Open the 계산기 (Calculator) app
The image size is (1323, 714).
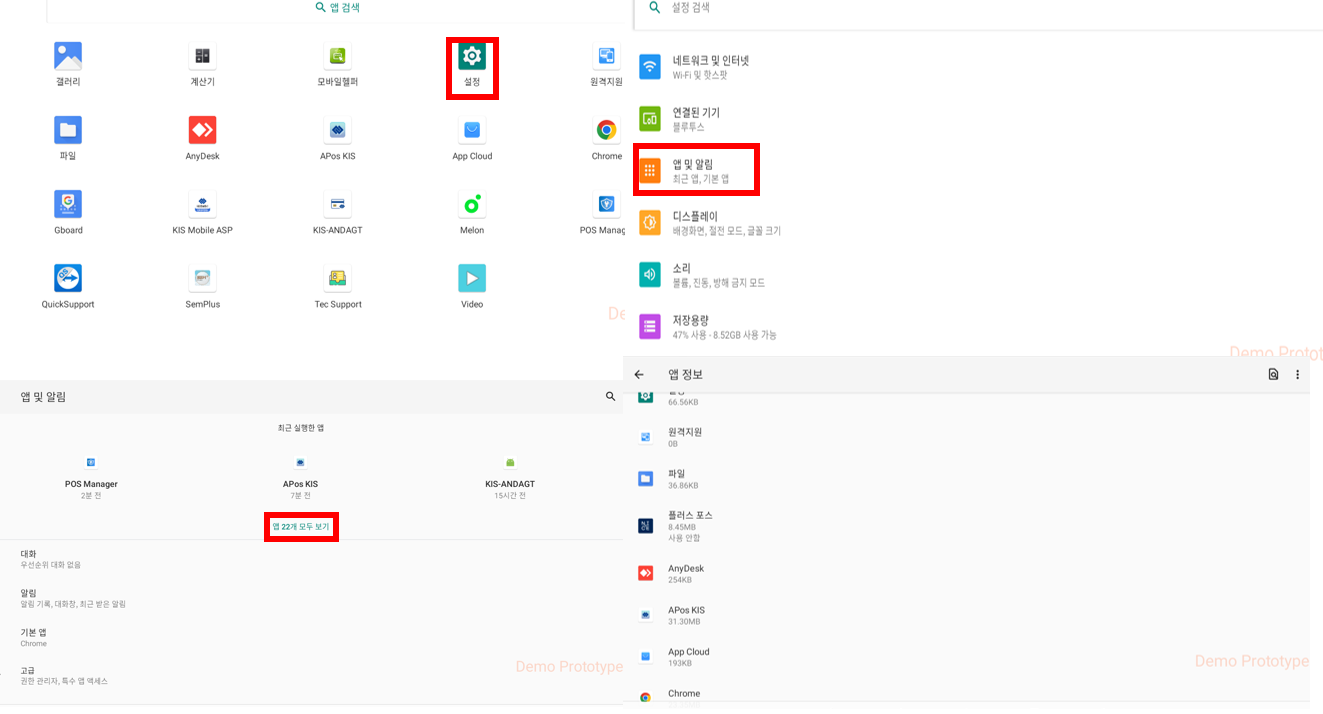coord(202,57)
